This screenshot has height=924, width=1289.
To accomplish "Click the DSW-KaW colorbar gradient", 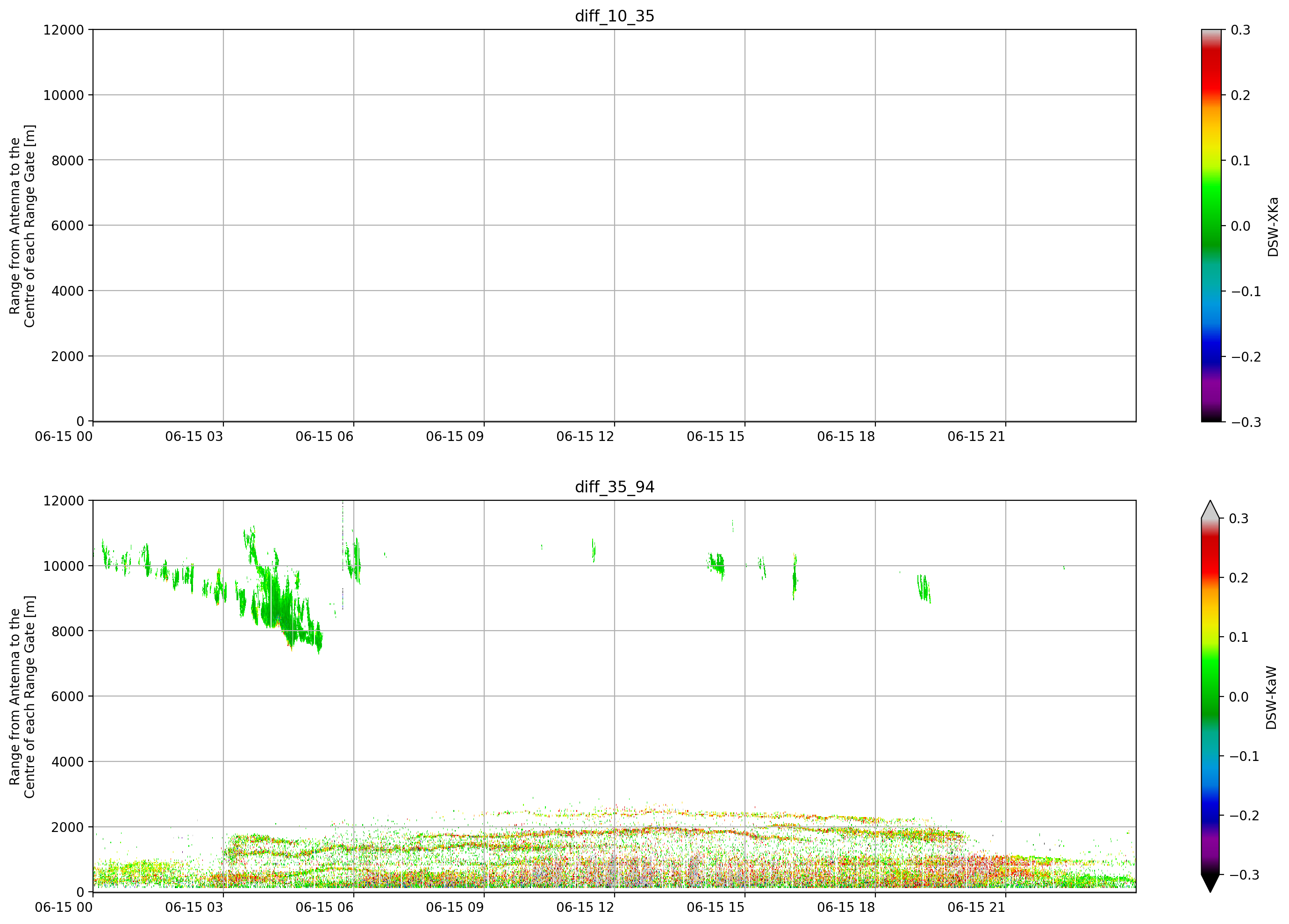I will click(x=1210, y=696).
